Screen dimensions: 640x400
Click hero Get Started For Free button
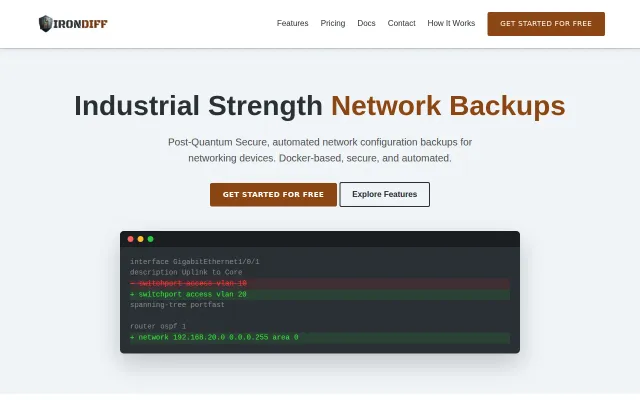[x=273, y=195]
